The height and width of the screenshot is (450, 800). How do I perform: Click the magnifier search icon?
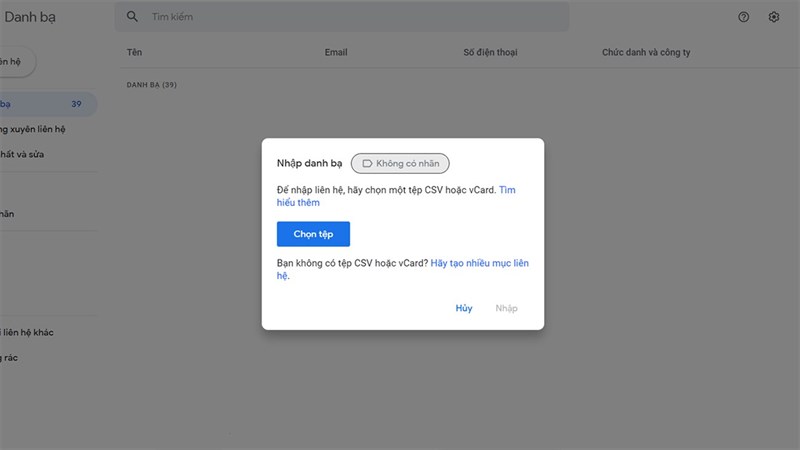pyautogui.click(x=132, y=17)
